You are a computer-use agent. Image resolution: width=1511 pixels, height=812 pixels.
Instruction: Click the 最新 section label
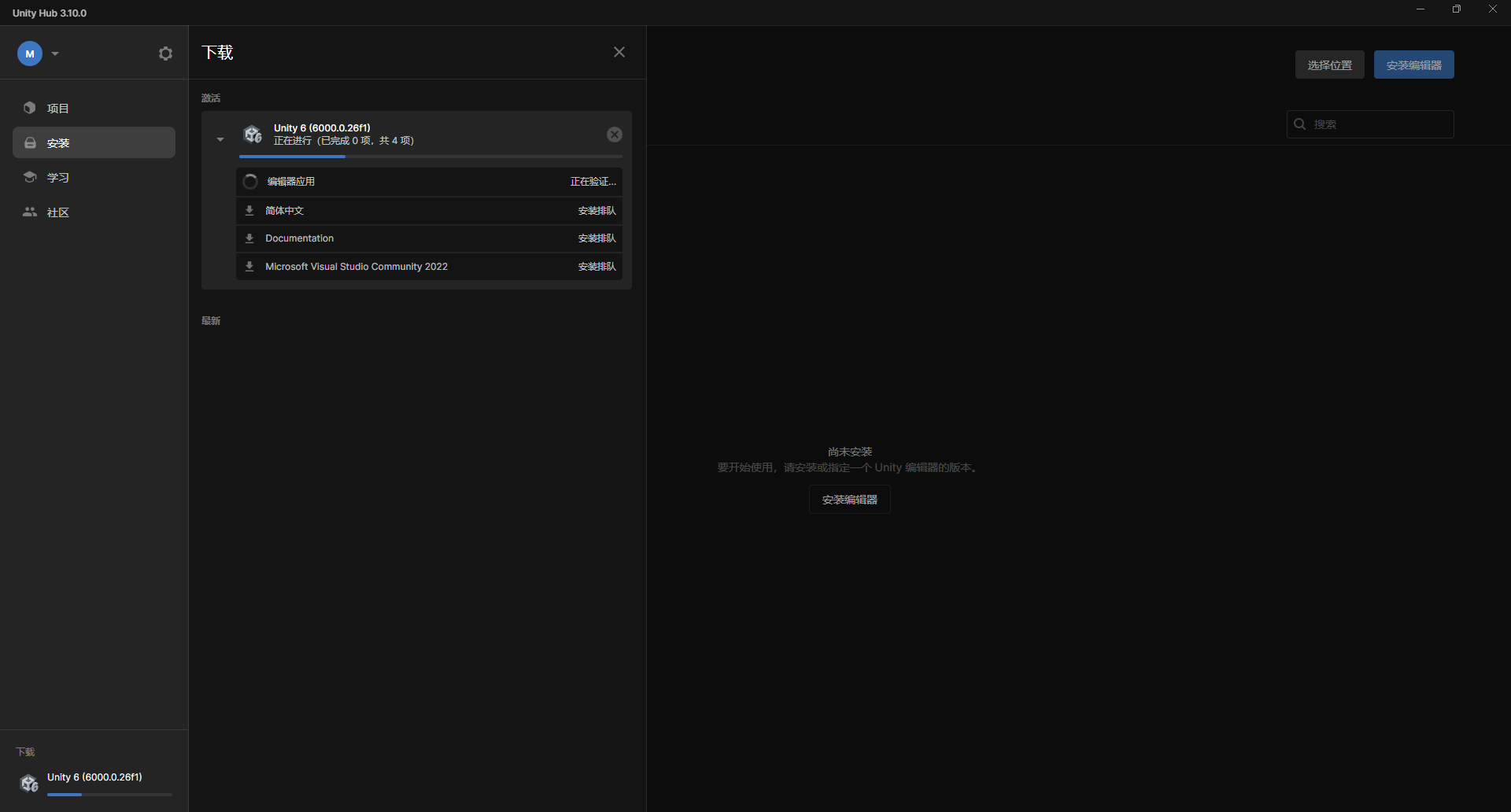click(211, 321)
